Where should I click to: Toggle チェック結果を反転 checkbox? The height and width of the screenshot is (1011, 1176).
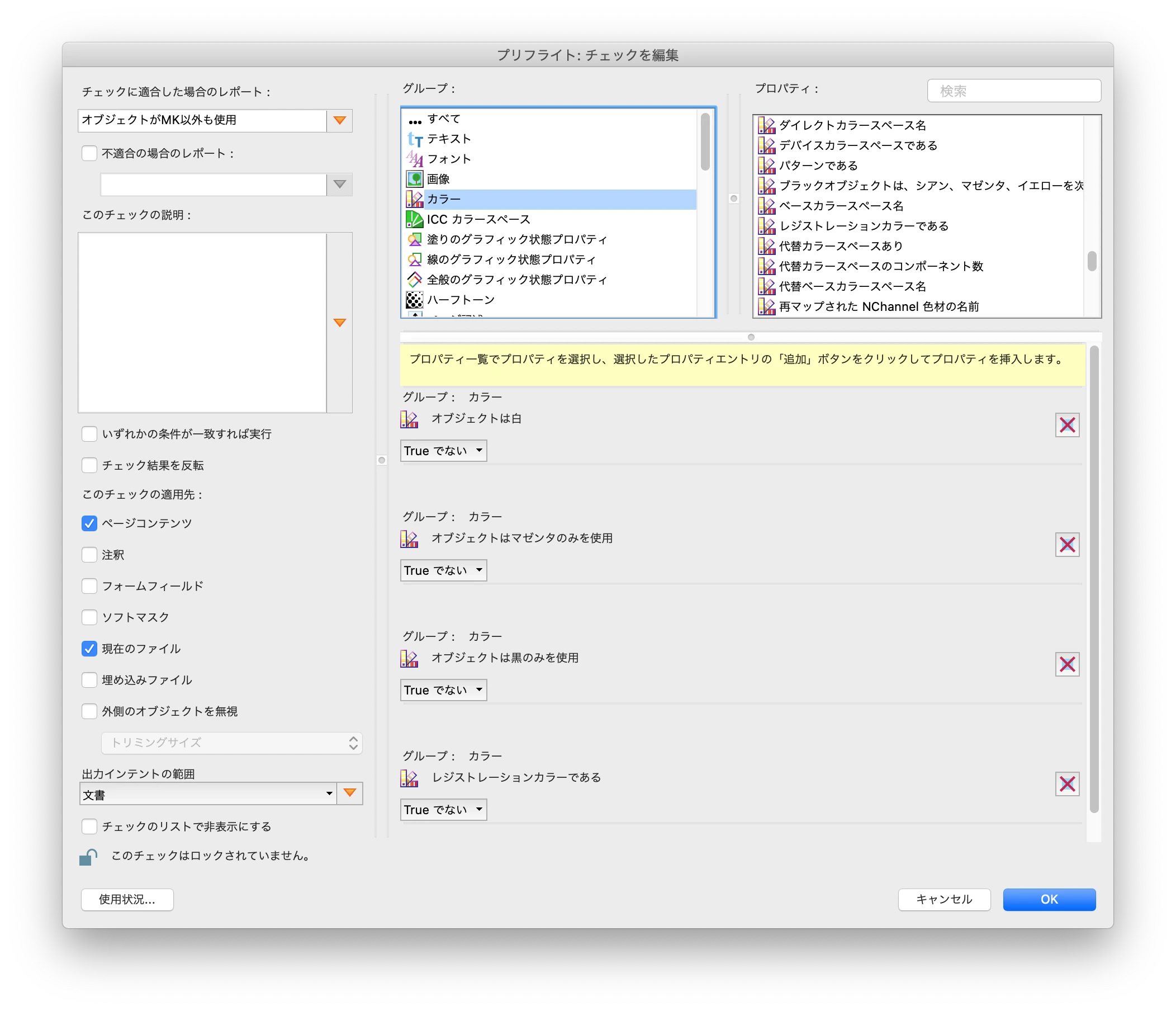click(x=89, y=465)
